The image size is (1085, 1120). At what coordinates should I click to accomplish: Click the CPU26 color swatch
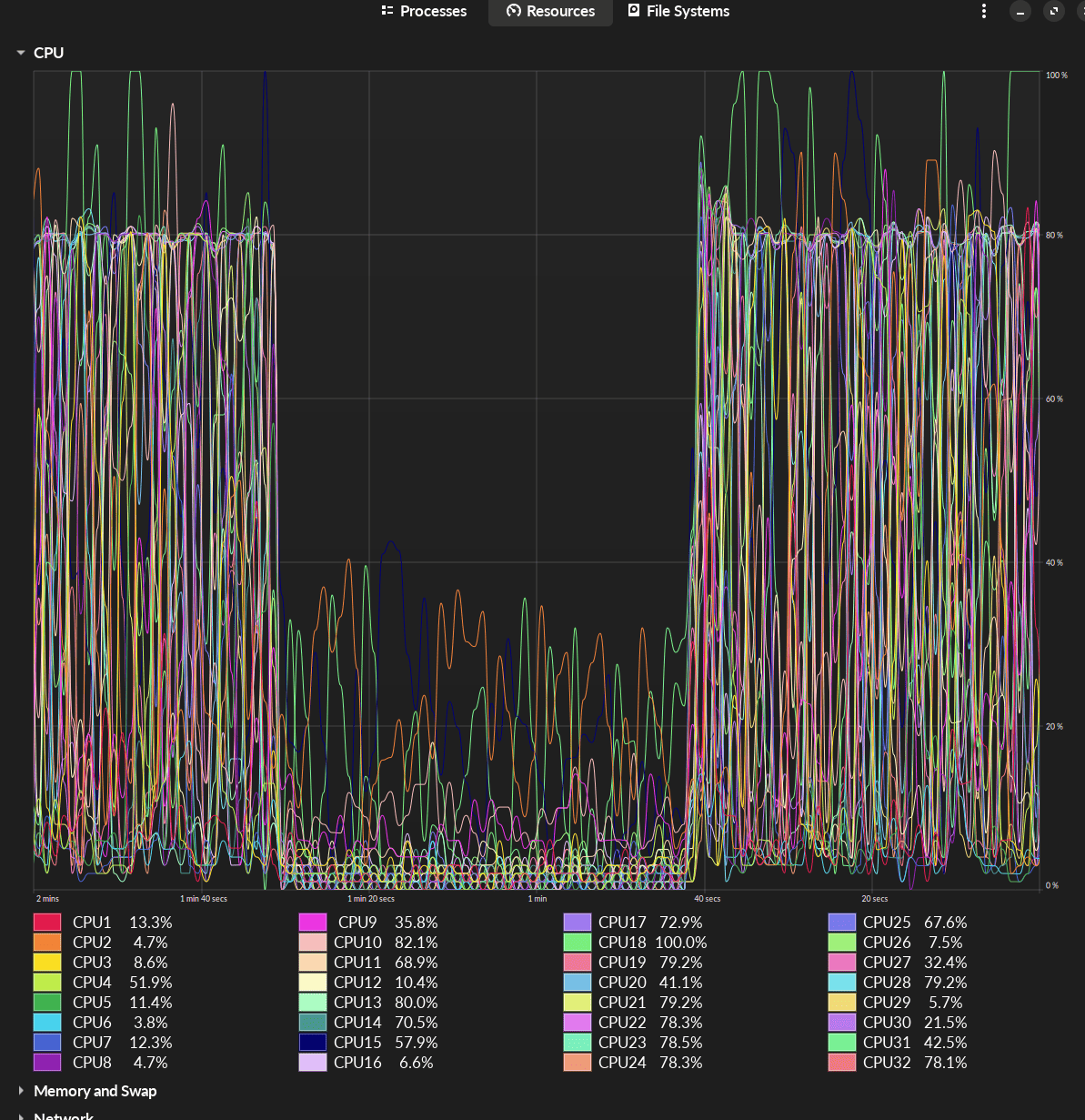point(842,943)
